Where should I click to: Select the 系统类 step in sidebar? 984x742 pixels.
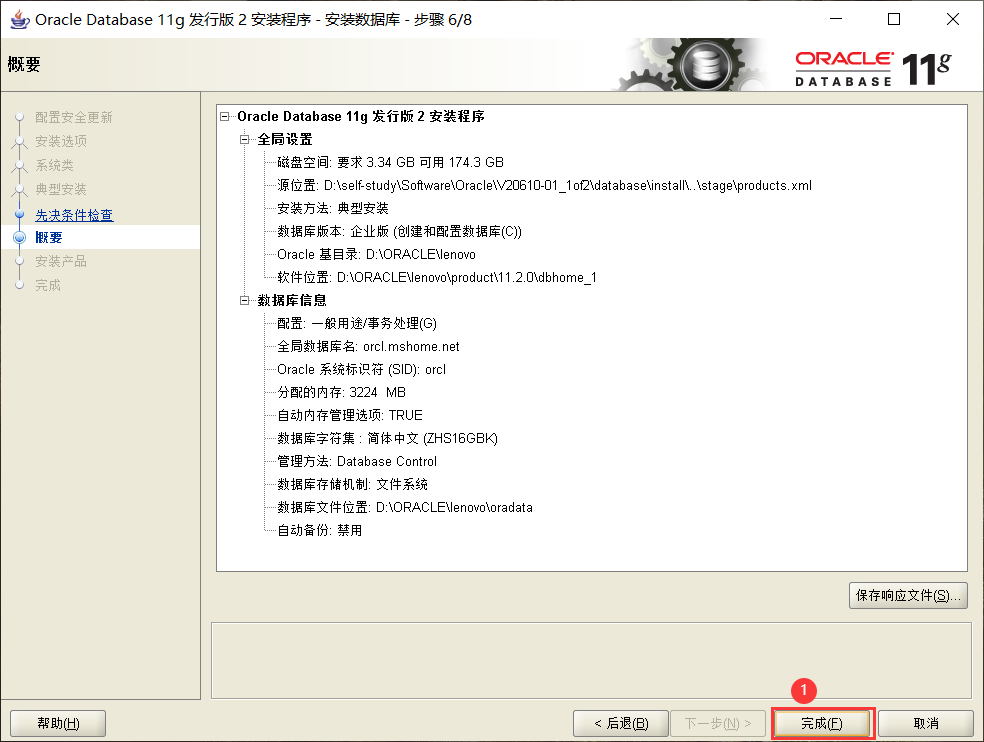55,165
